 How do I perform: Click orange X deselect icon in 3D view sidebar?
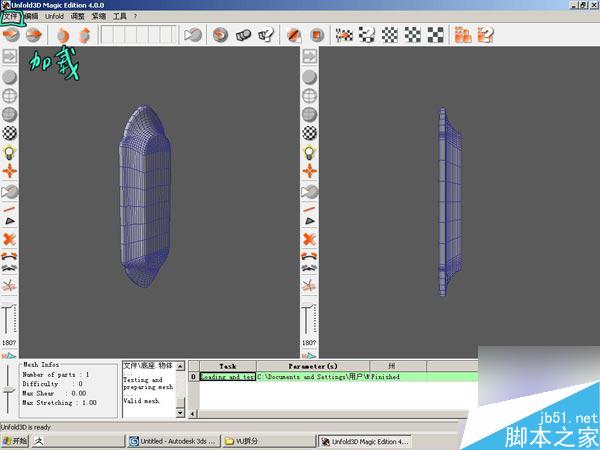tap(10, 240)
